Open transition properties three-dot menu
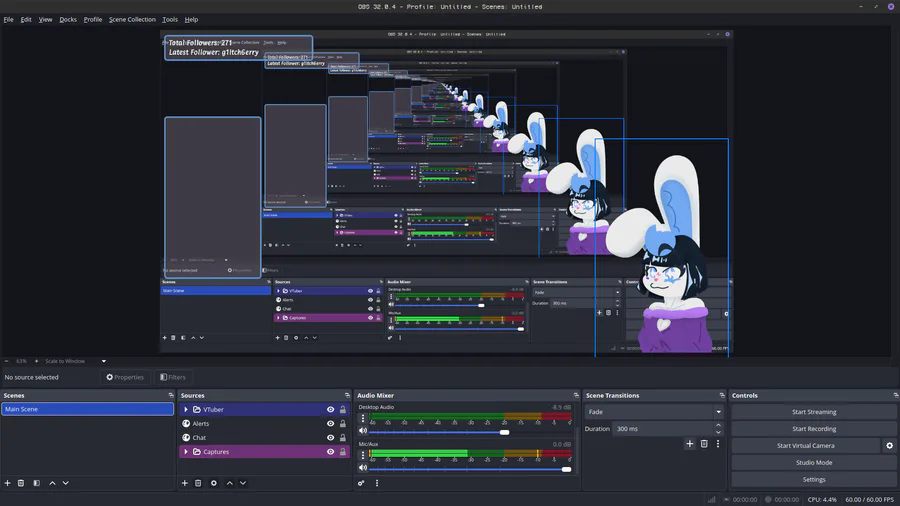 click(x=717, y=443)
